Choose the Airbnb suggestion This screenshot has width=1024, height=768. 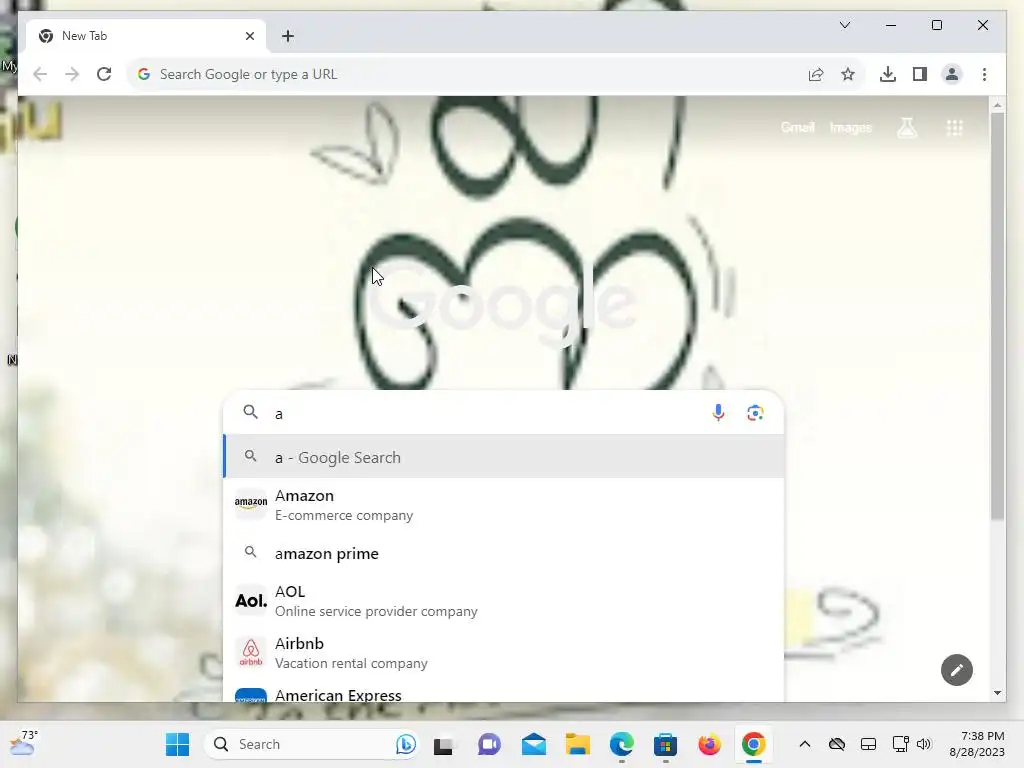click(x=504, y=653)
